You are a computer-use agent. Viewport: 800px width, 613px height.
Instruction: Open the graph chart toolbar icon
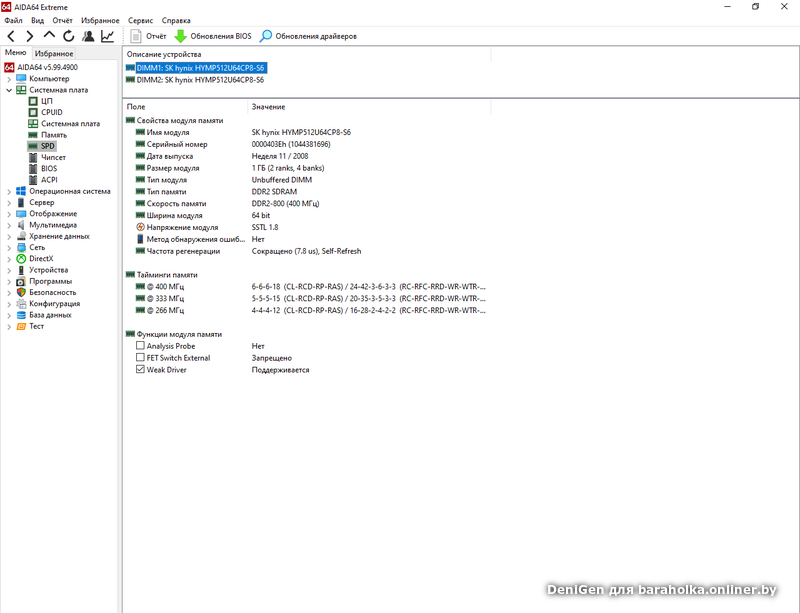coord(108,36)
